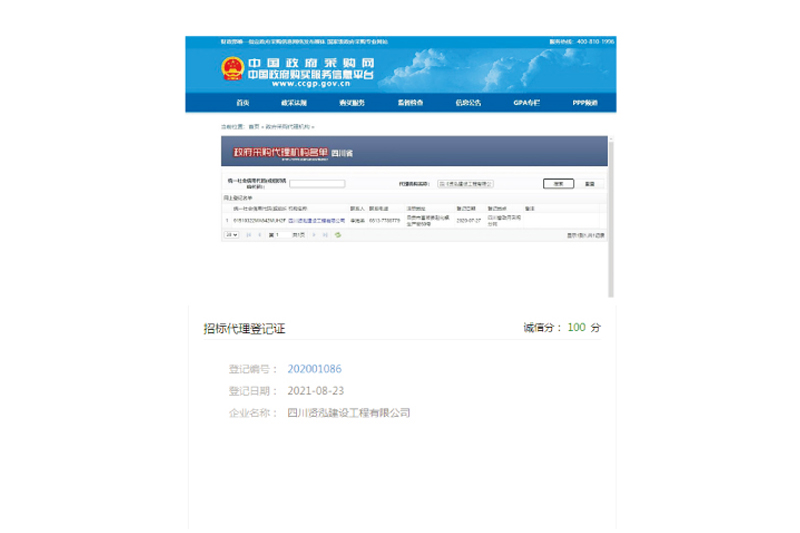The width and height of the screenshot is (800, 533).
Task: Open the 信息公告 navigation tab
Action: coord(468,103)
